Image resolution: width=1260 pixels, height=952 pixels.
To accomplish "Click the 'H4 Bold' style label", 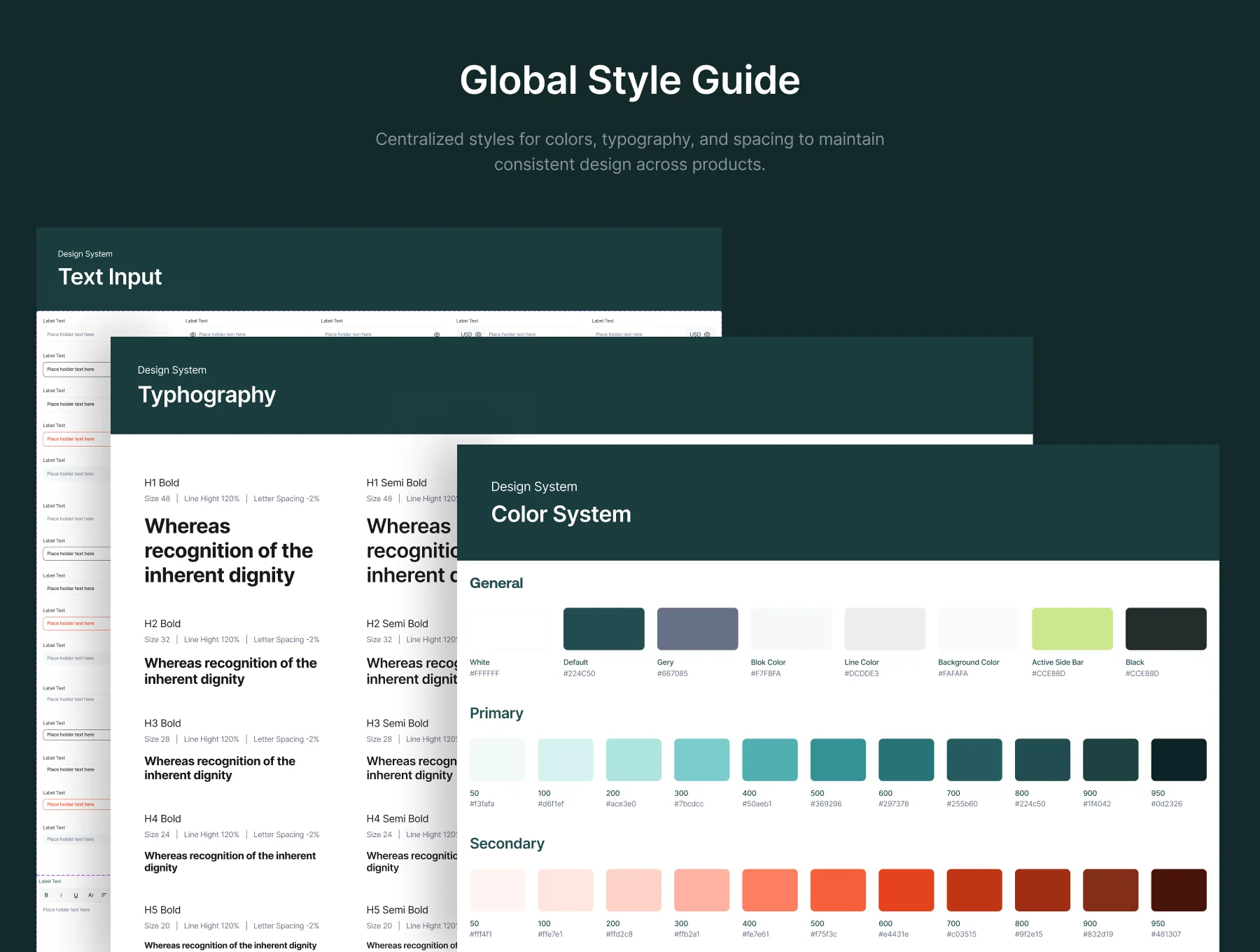I will tap(162, 818).
